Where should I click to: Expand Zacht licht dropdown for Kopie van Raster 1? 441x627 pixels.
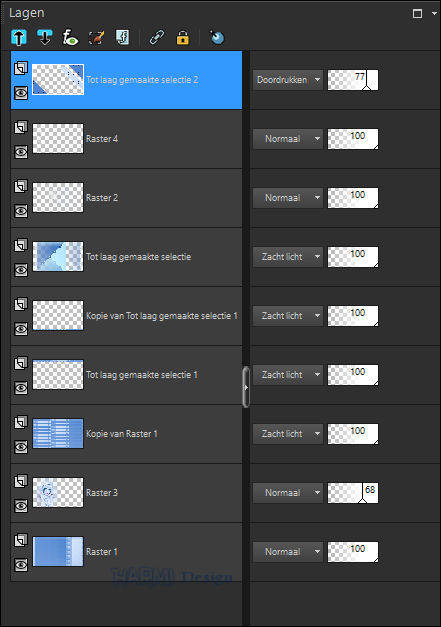[x=287, y=434]
